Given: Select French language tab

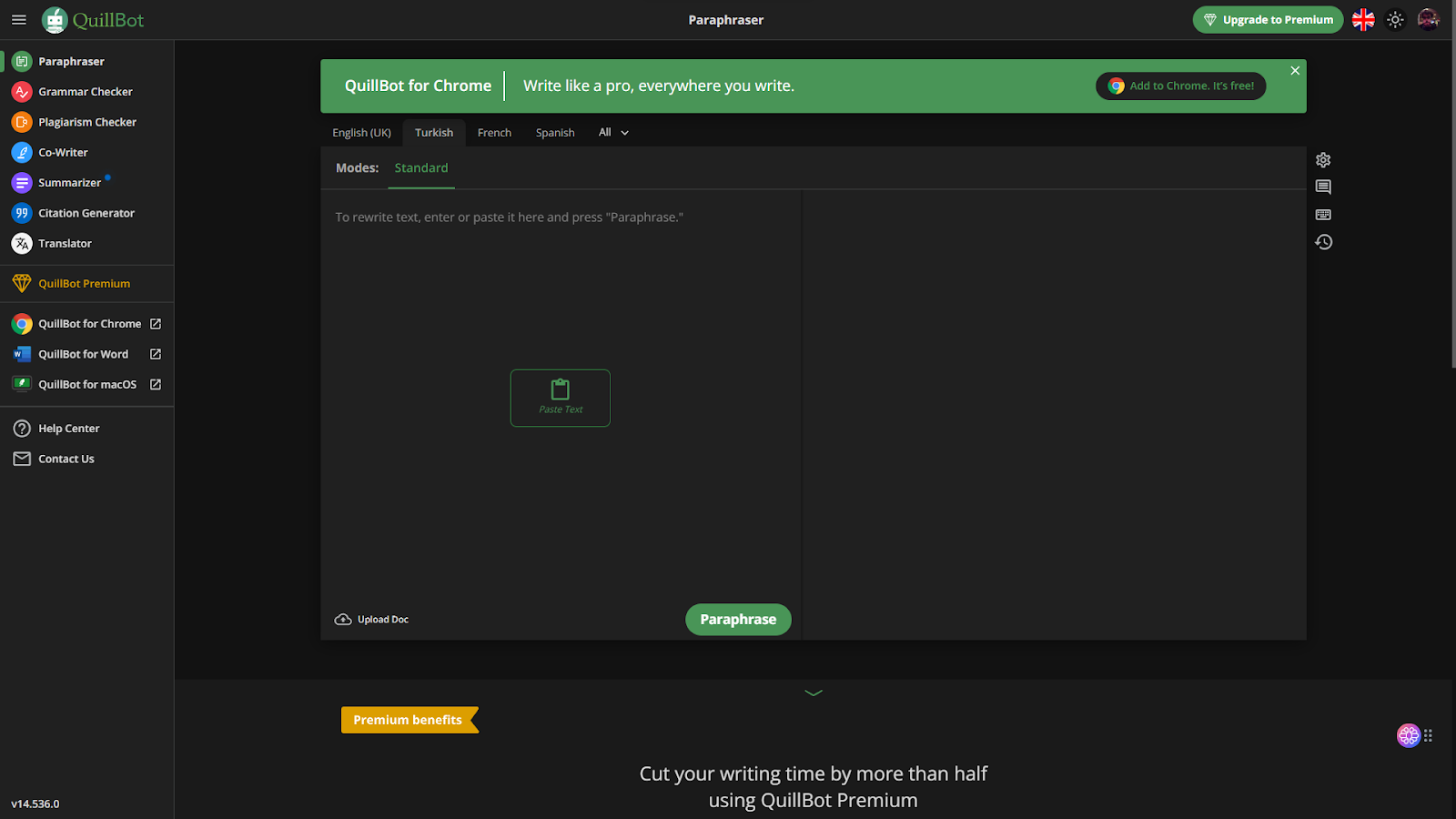Looking at the screenshot, I should [x=494, y=133].
